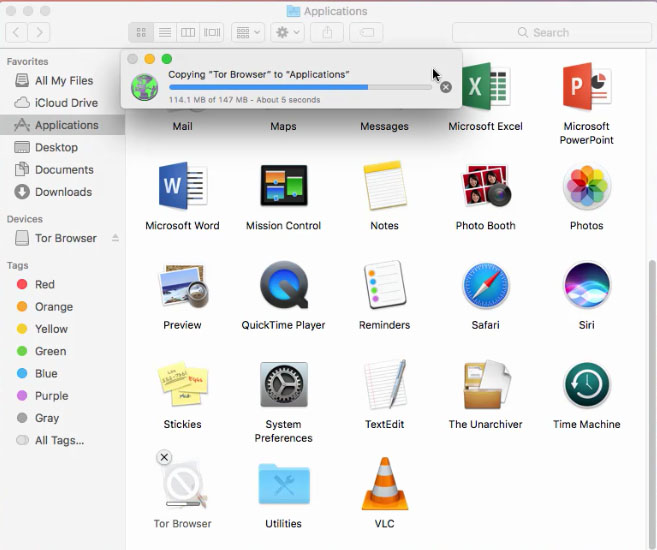This screenshot has width=657, height=550.
Task: Switch to list view
Action: point(165,32)
